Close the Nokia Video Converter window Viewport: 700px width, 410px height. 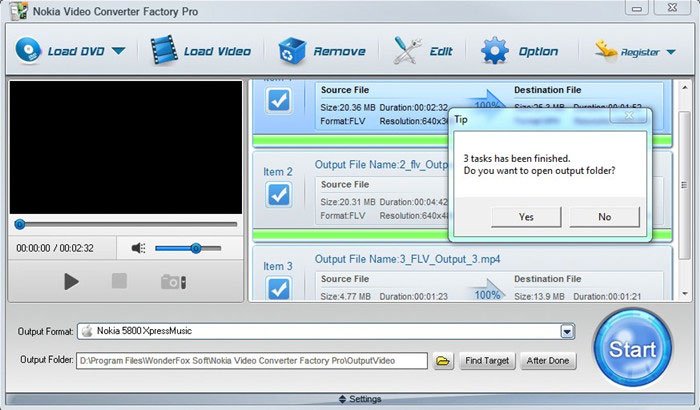pos(673,8)
